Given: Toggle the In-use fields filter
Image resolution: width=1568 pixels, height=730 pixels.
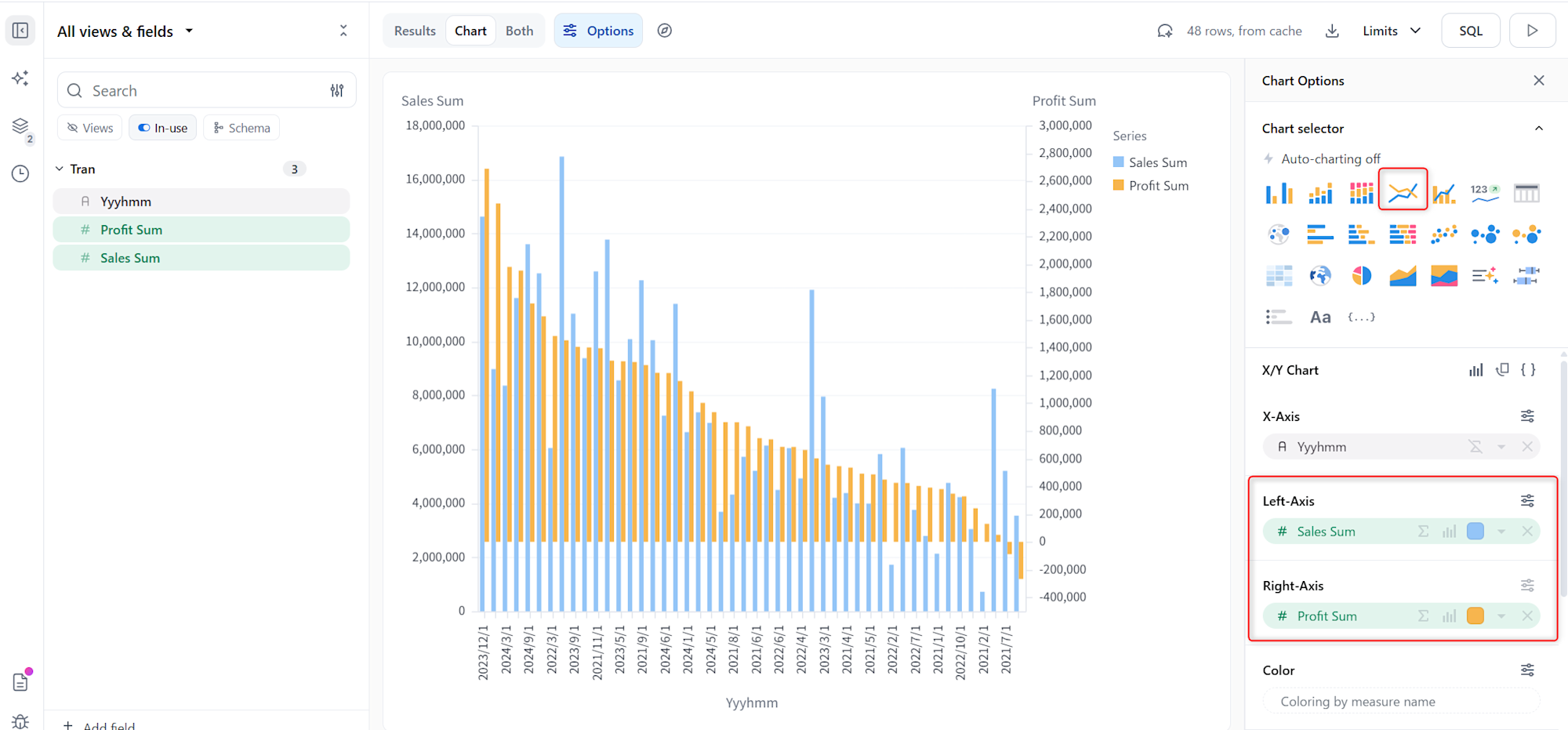Looking at the screenshot, I should pos(163,128).
